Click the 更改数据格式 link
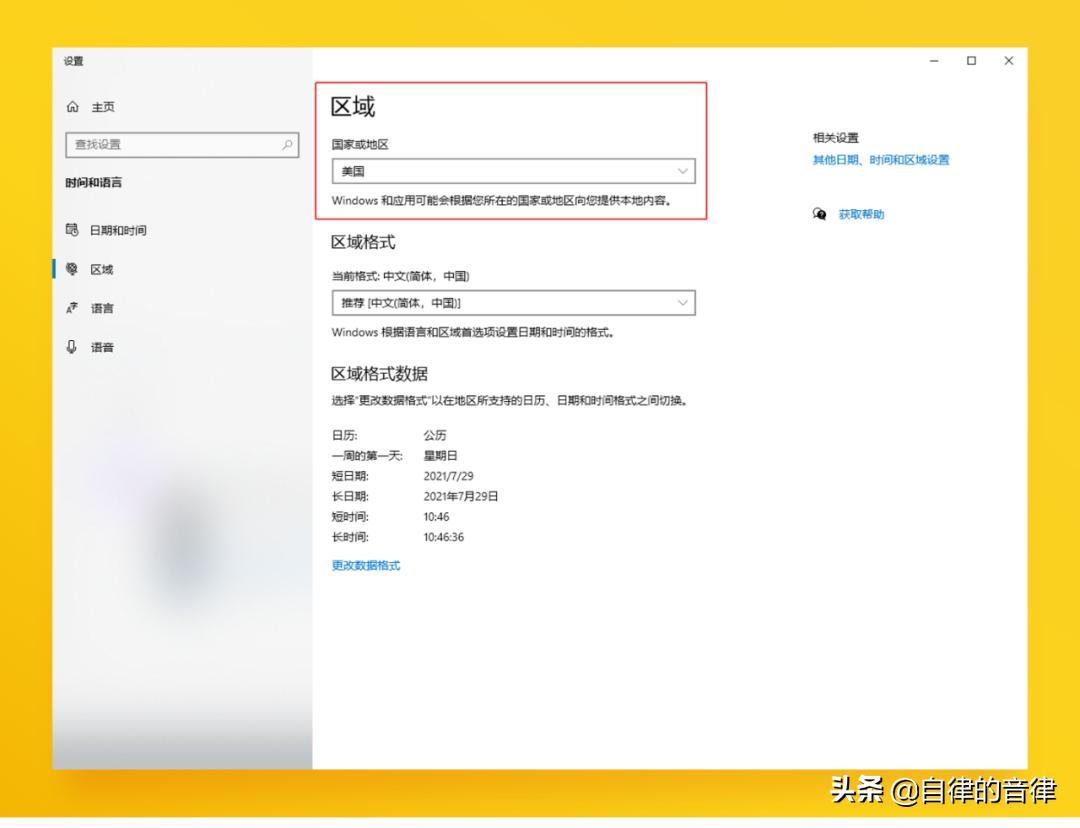This screenshot has height=828, width=1080. (364, 565)
